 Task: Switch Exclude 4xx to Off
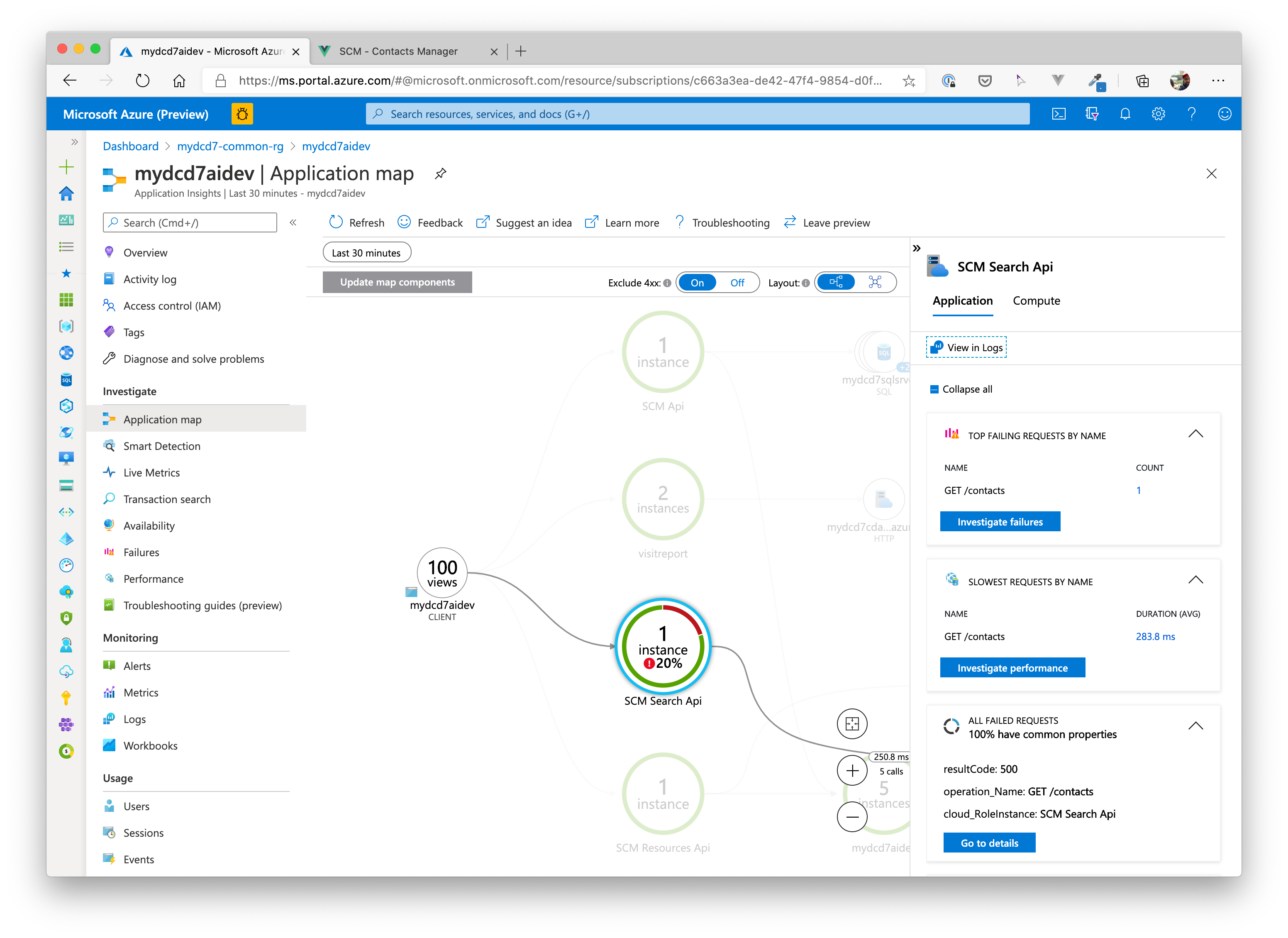[737, 283]
